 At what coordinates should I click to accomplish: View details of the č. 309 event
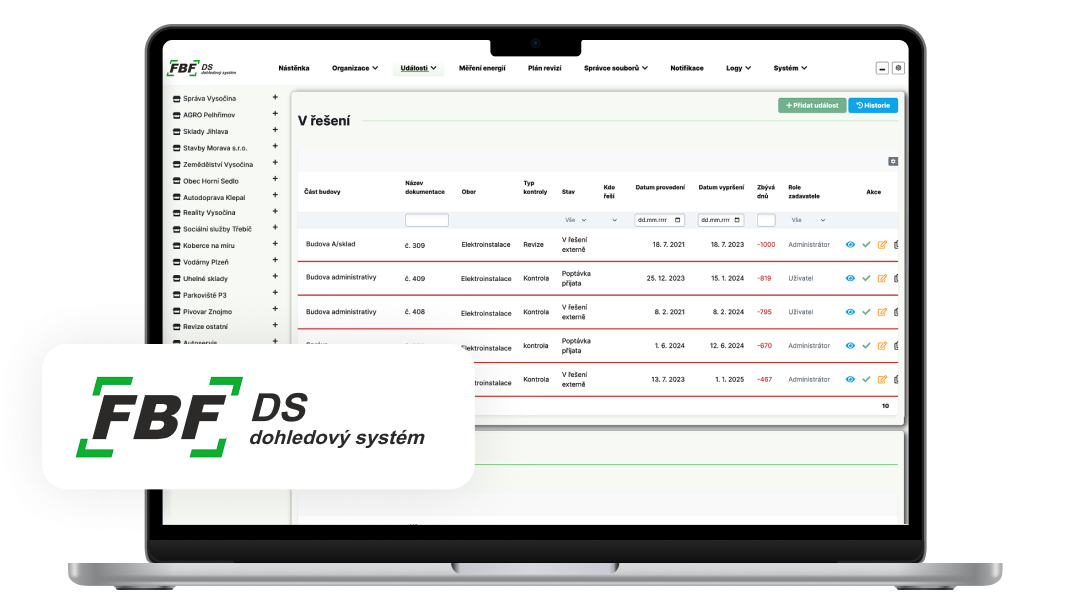[x=850, y=245]
